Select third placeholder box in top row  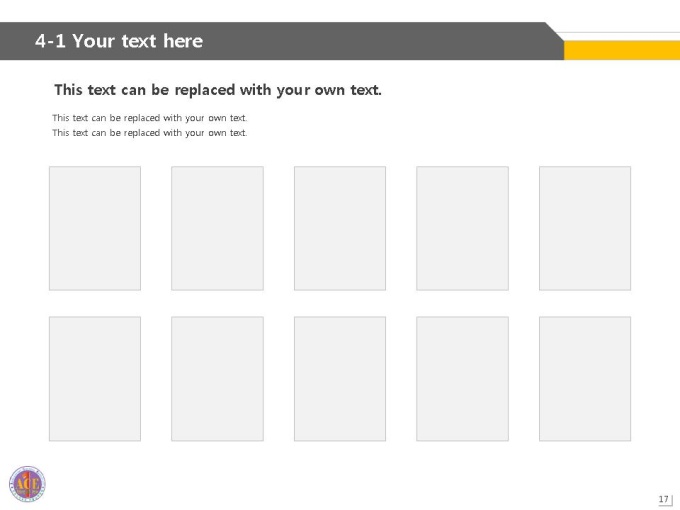[340, 228]
